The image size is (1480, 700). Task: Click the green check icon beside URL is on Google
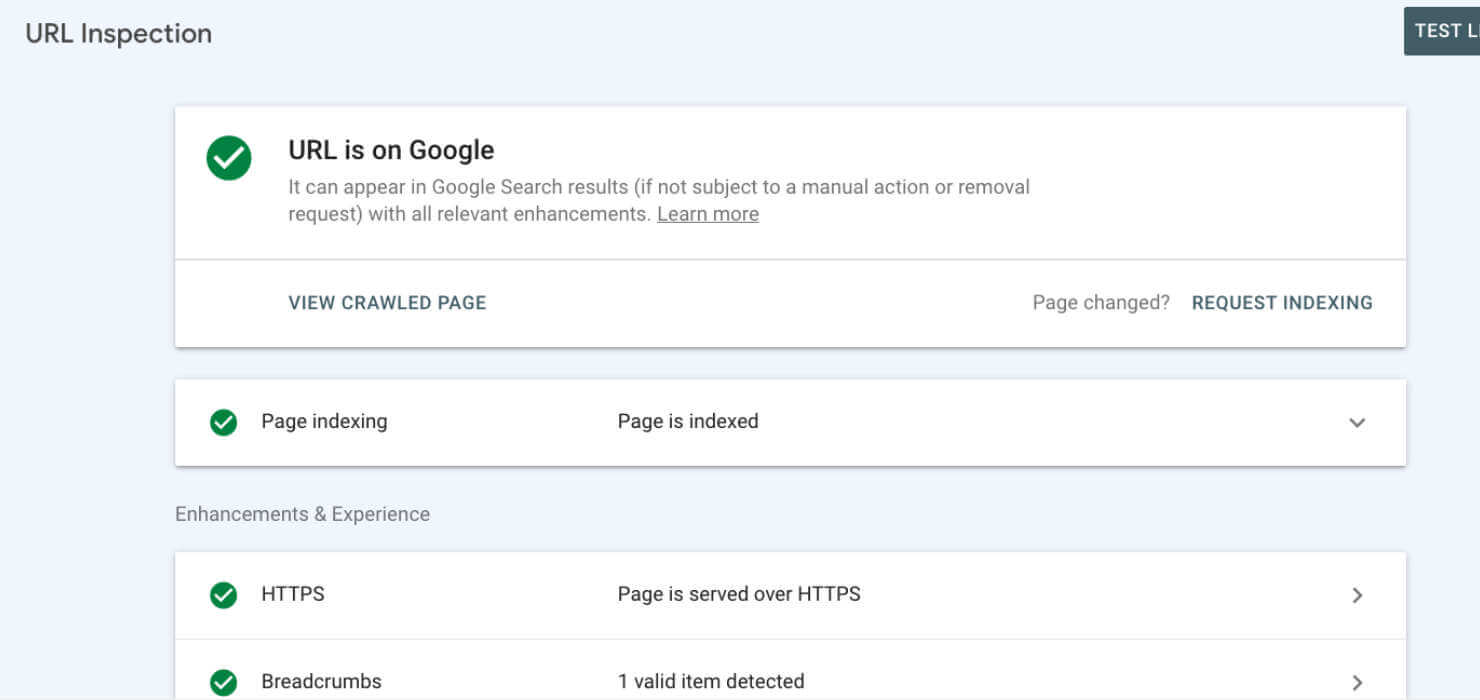click(228, 157)
